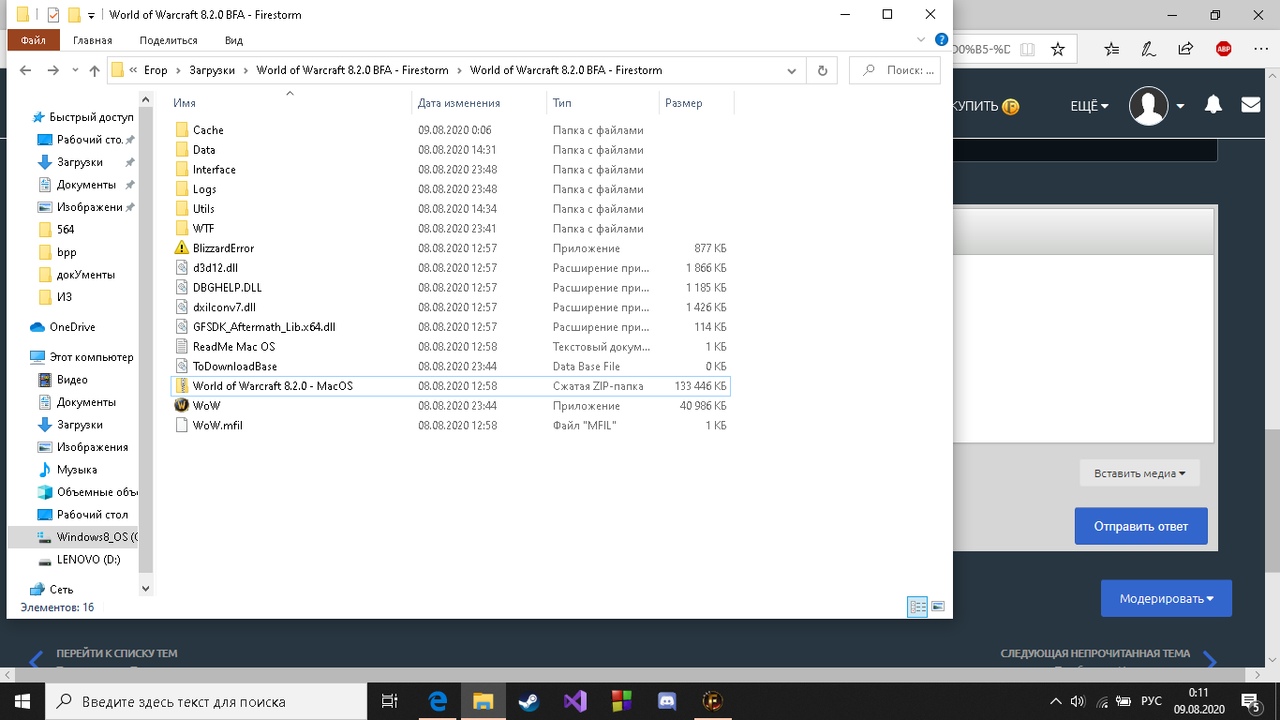Refresh the current folder view
Image resolution: width=1280 pixels, height=720 pixels.
[822, 70]
